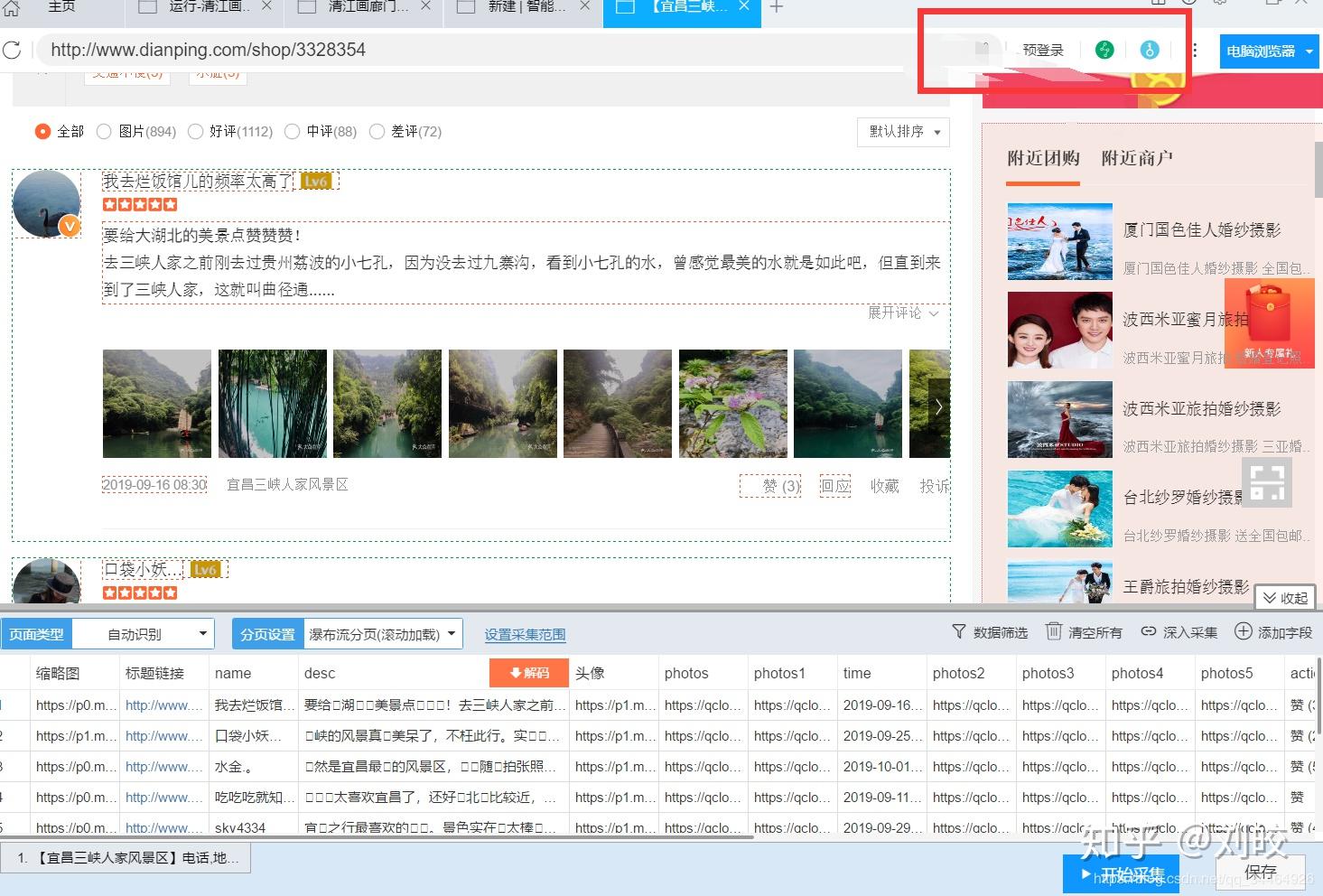Switch to the 附近团购 tab
The height and width of the screenshot is (896, 1323).
1043,158
